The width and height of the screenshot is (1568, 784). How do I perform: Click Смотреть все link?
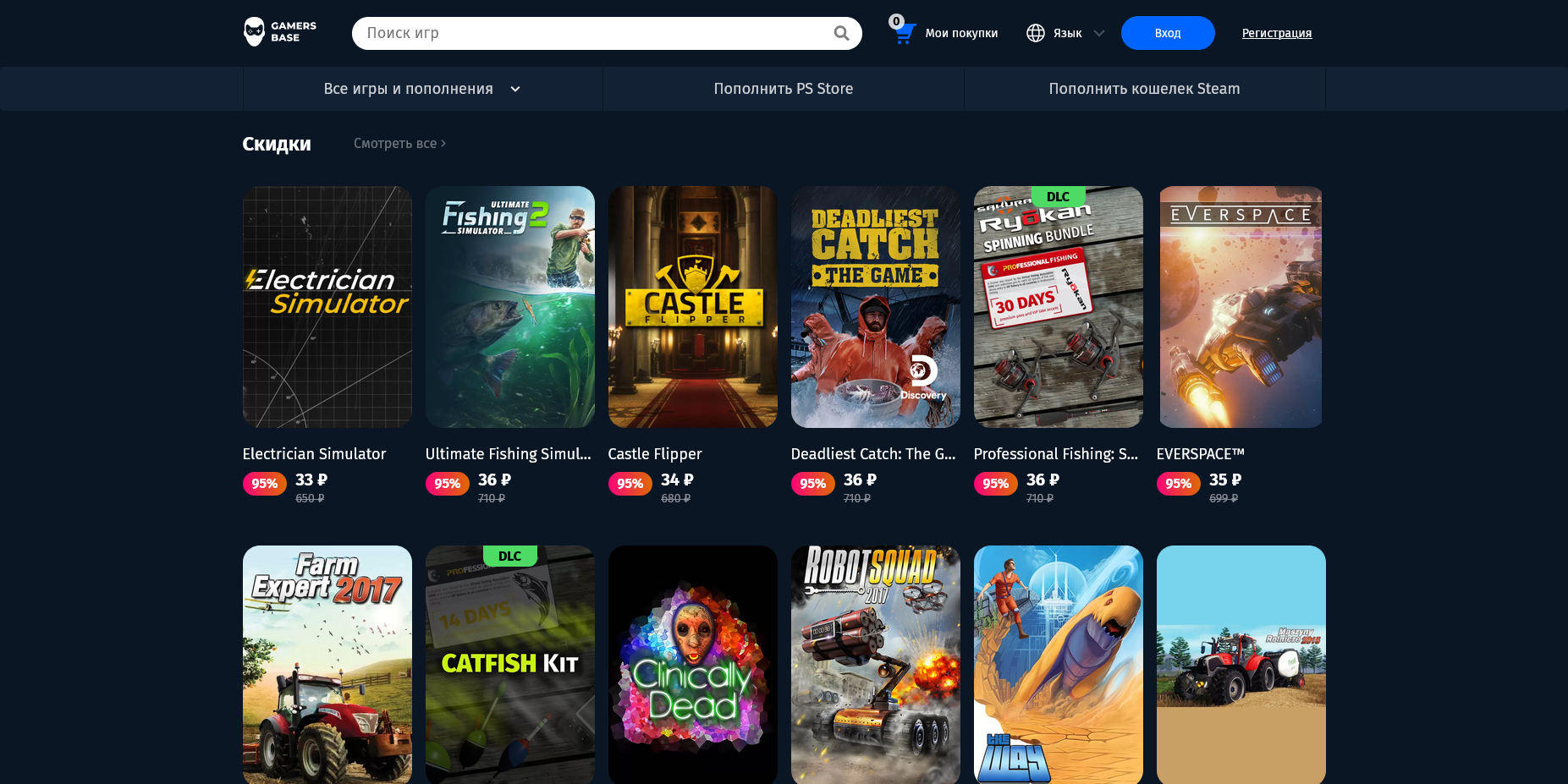399,143
